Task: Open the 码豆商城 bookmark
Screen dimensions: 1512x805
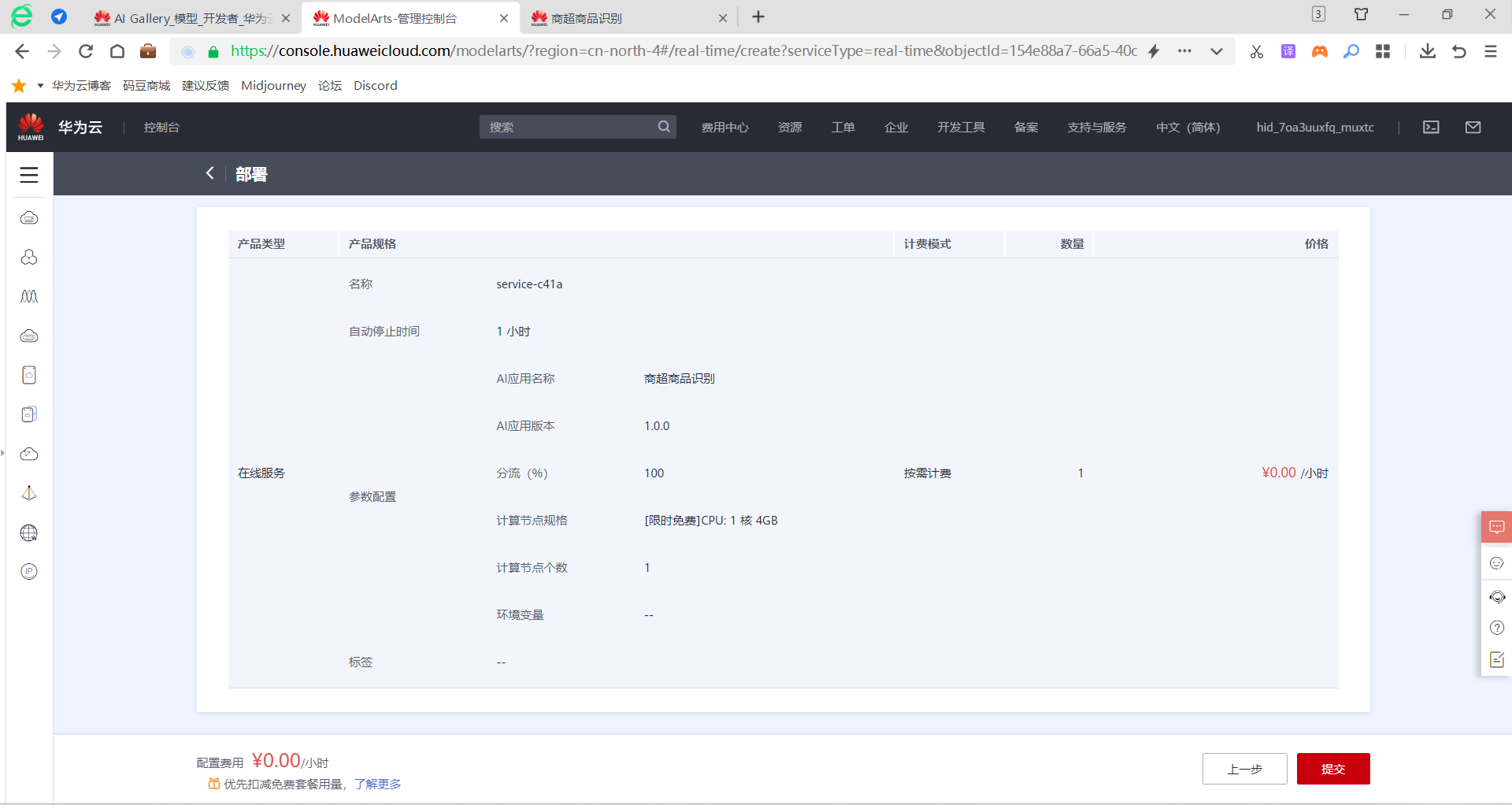Action: 146,85
